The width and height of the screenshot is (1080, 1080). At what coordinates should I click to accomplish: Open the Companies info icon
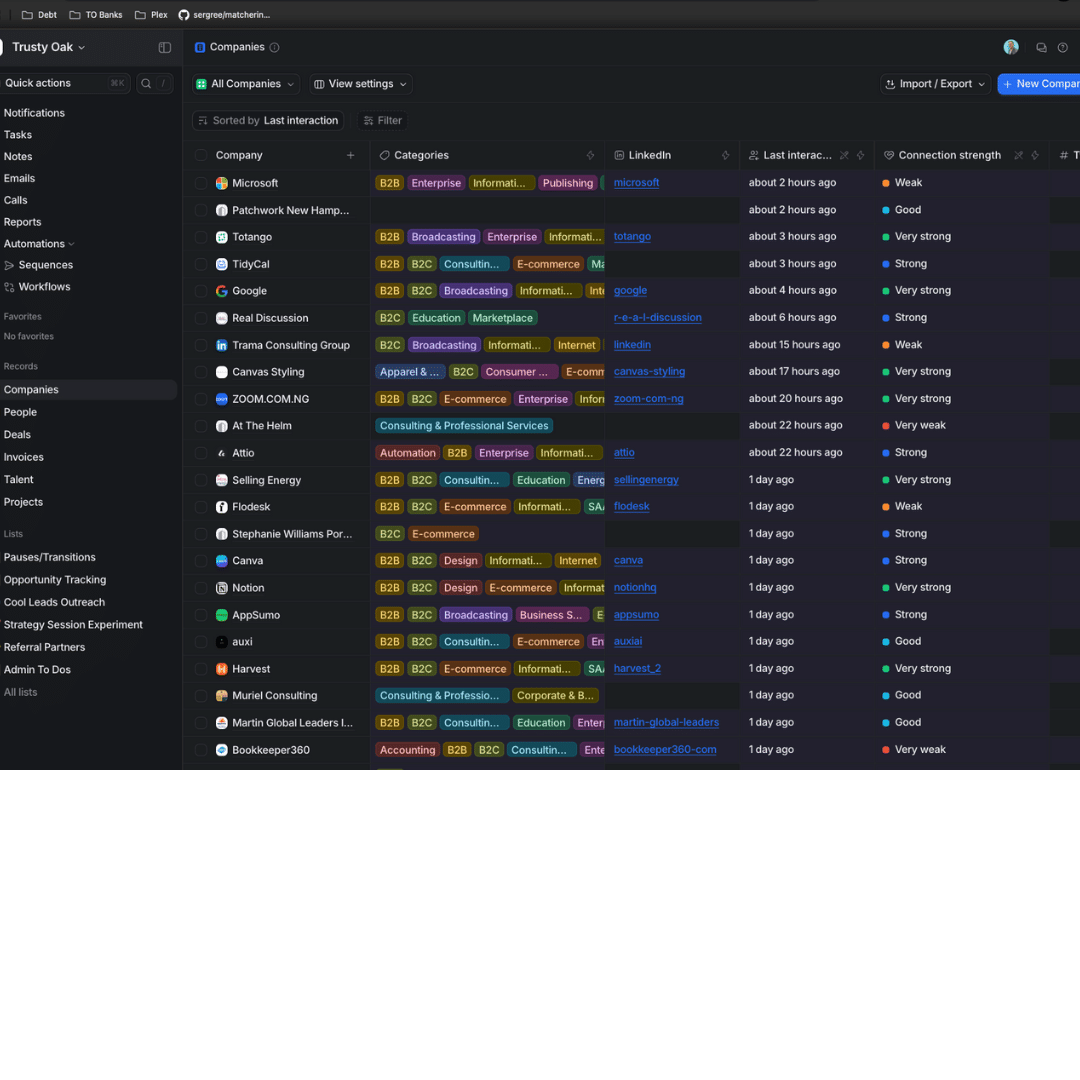(274, 48)
